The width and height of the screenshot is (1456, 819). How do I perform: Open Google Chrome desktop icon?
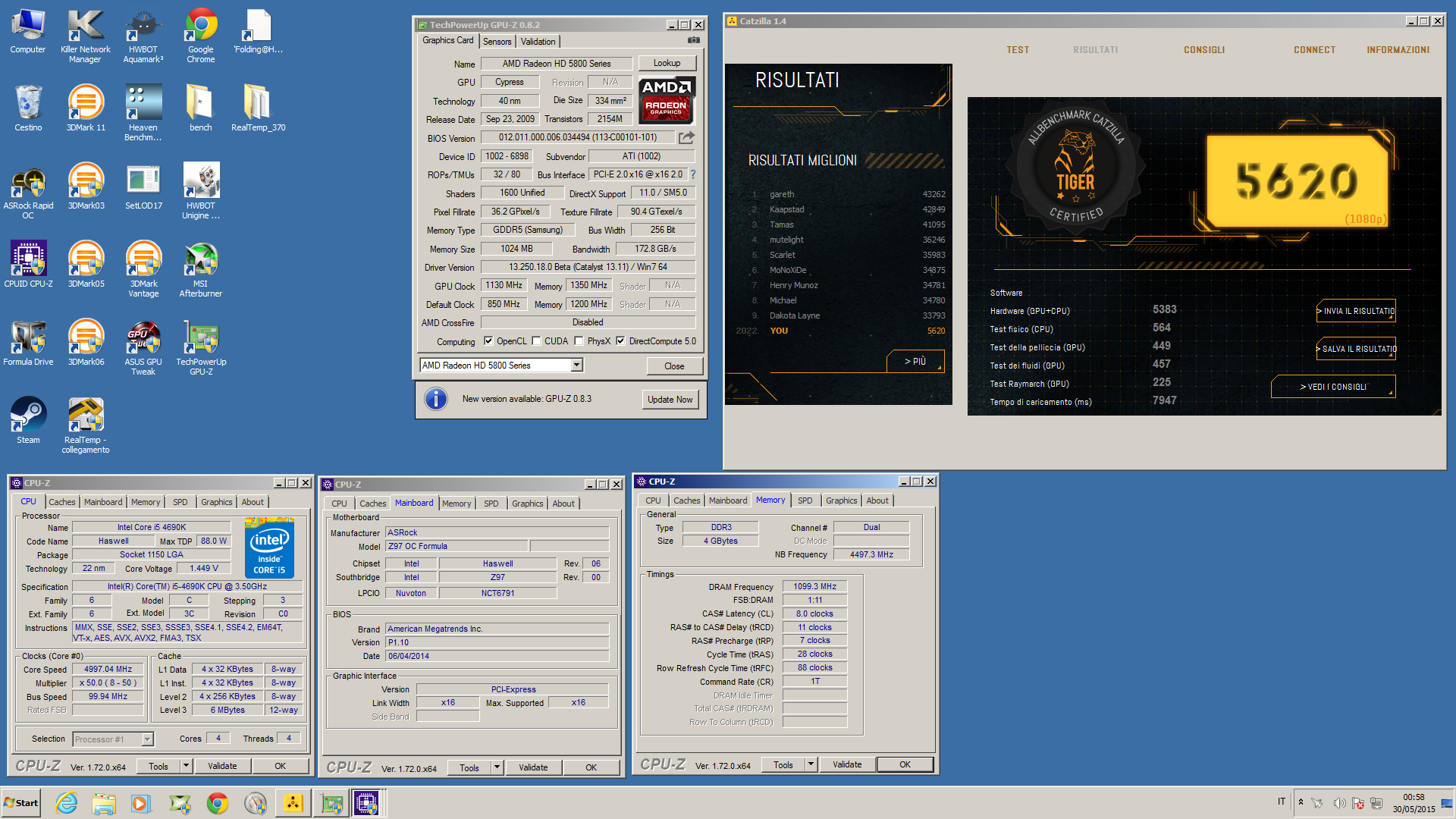click(201, 36)
